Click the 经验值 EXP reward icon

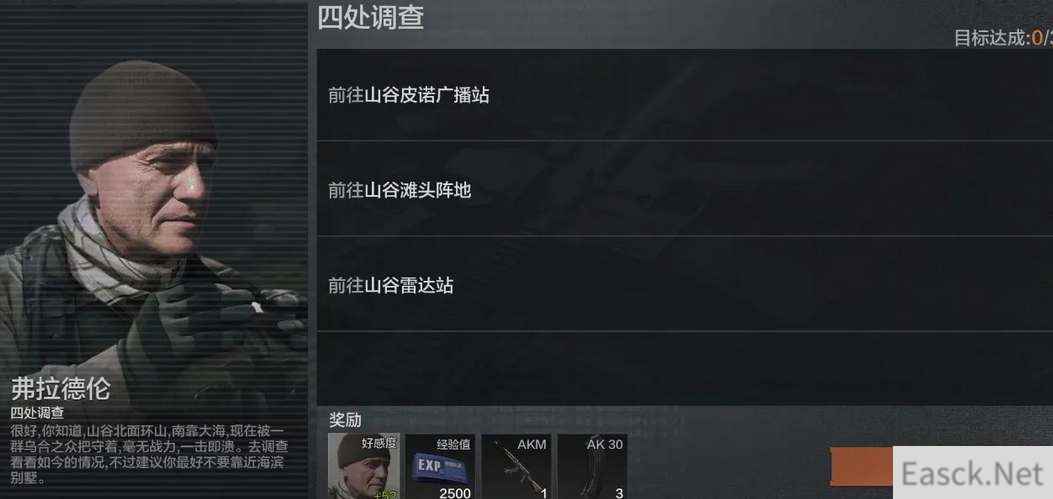pos(440,466)
